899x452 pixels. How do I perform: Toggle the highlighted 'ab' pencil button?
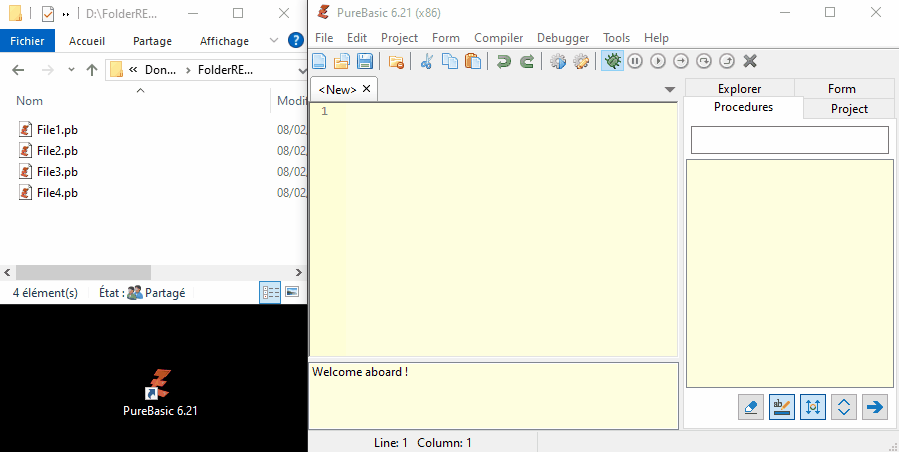pyautogui.click(x=782, y=407)
